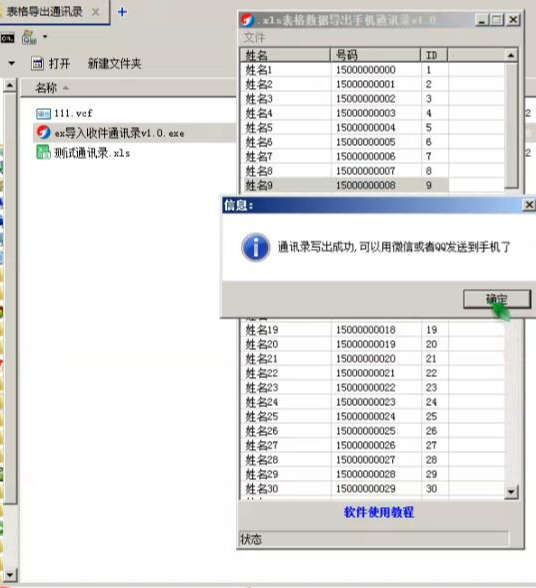This screenshot has height=588, width=536.
Task: Open a new tab with the plus icon
Action: coord(122,12)
